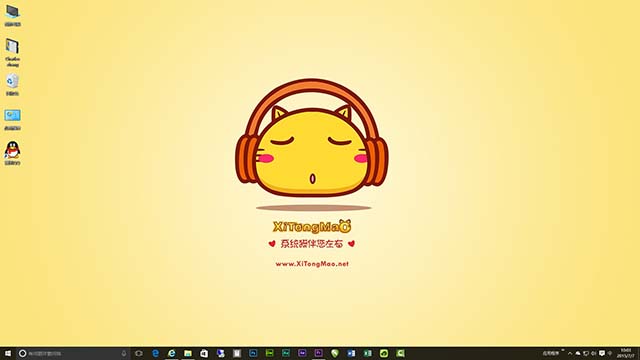Screen dimensions: 640x360
Task: Open the Action Center notification icon
Action: (602, 353)
